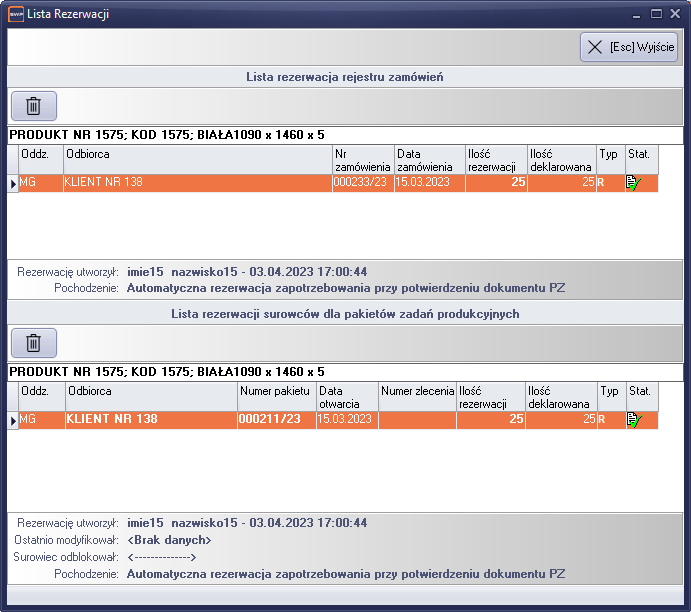
Task: Click the Odbiorca column header in the upper table
Action: click(x=198, y=160)
